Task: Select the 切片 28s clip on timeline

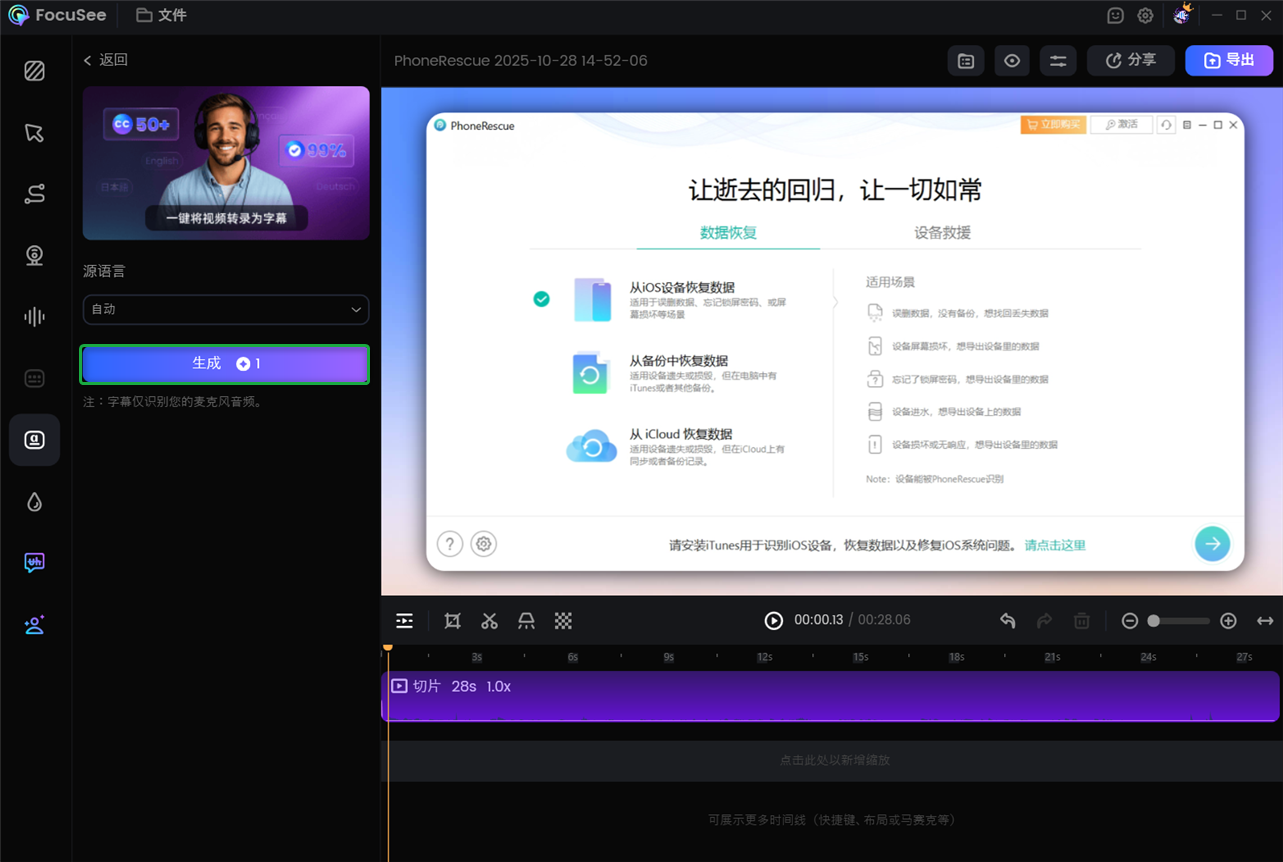Action: click(830, 696)
